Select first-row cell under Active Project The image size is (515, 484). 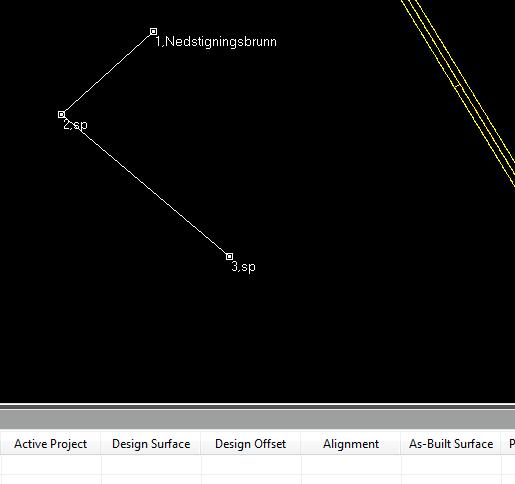[x=51, y=465]
